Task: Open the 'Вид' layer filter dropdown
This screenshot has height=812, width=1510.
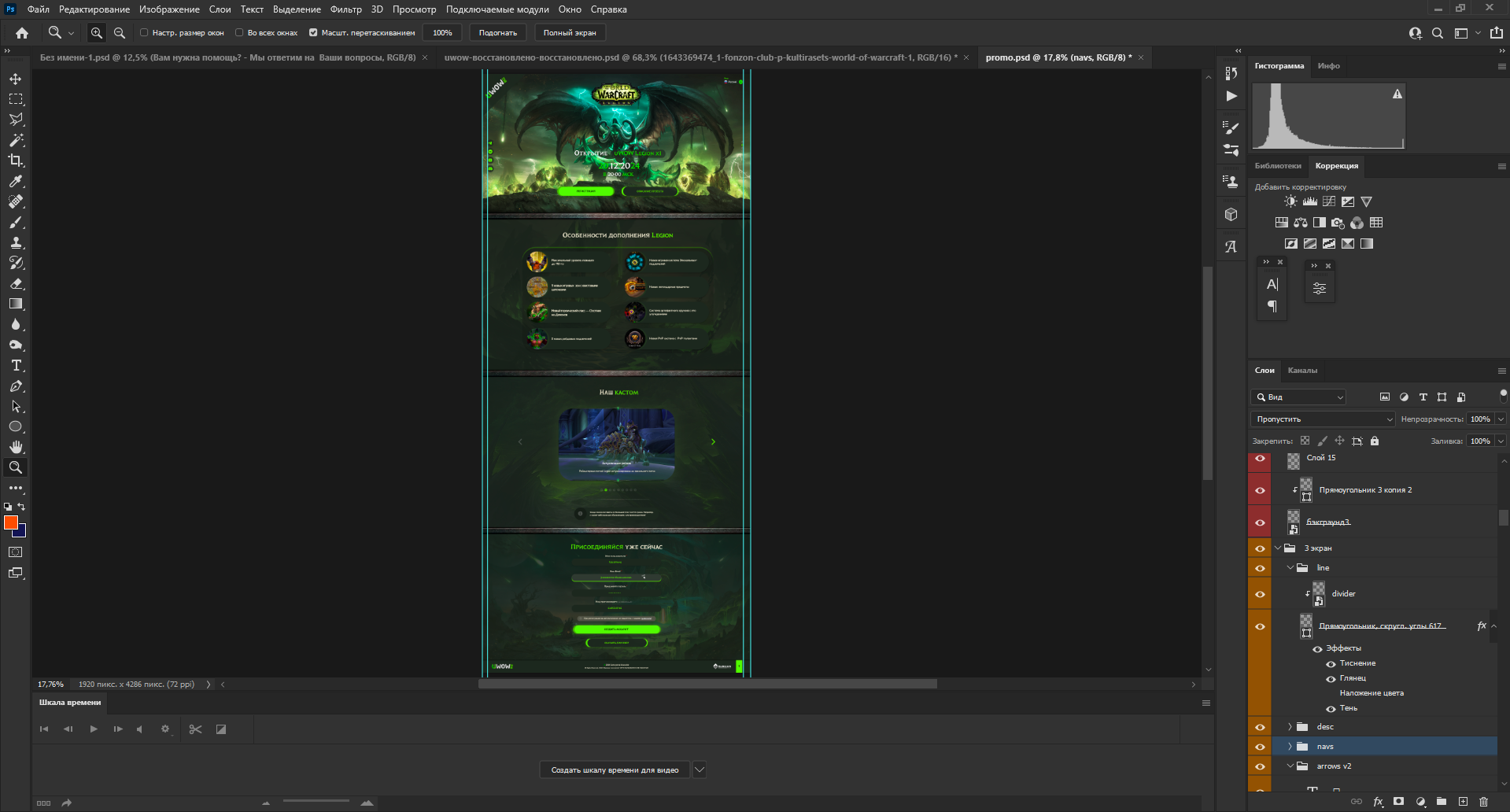Action: [1299, 397]
